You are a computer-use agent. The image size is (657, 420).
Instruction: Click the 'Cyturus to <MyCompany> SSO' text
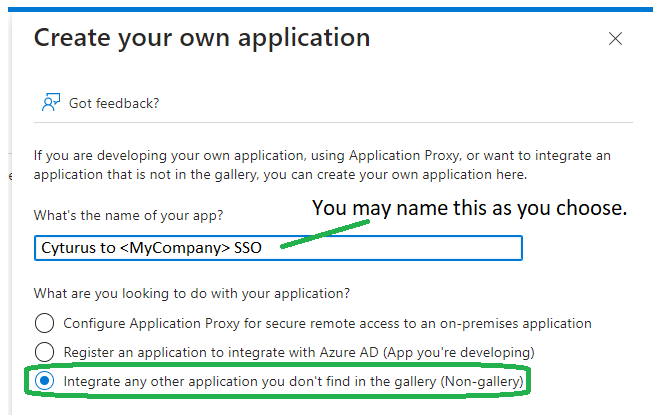click(x=151, y=248)
